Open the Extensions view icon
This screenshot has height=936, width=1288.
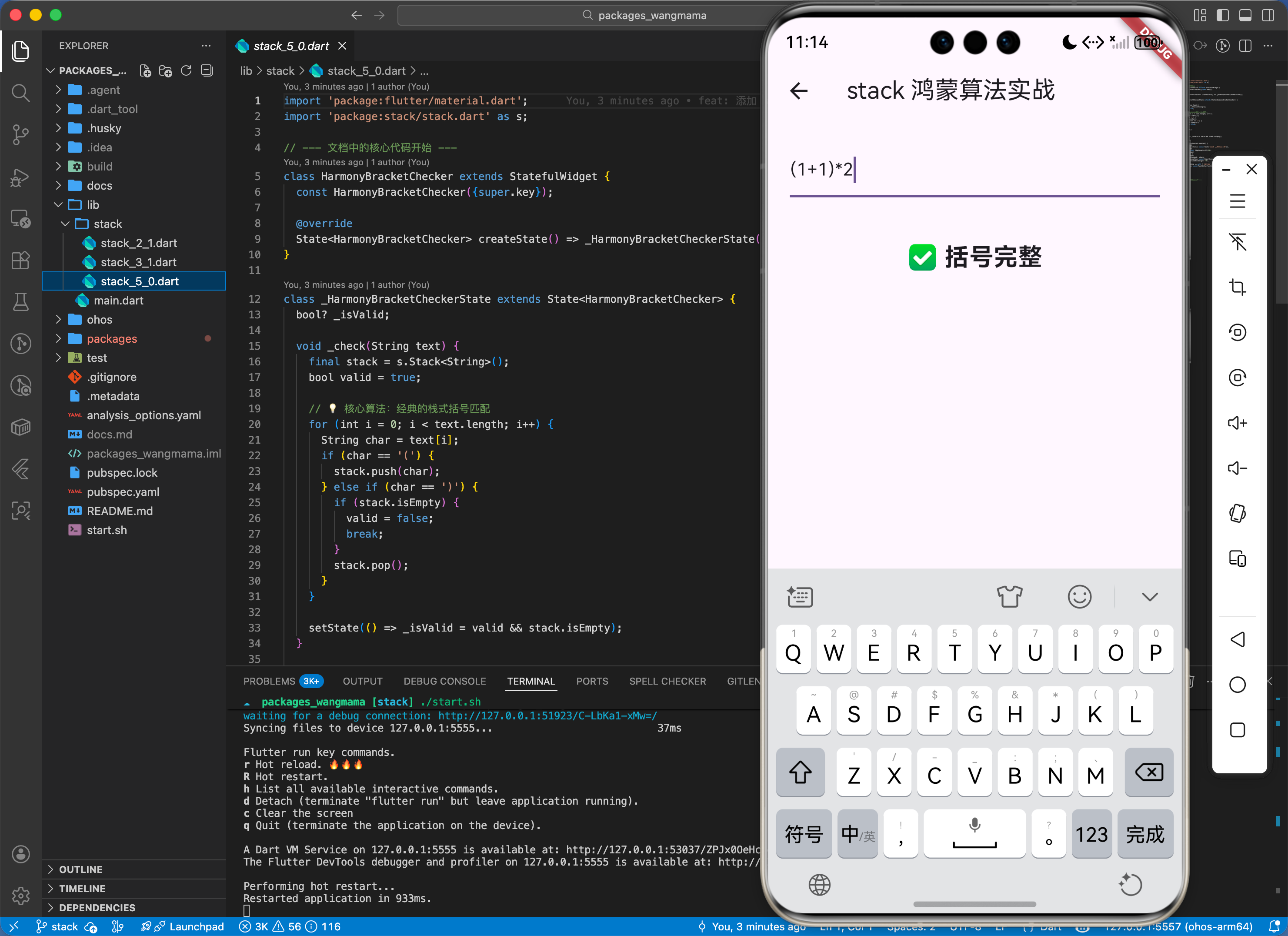click(x=20, y=261)
